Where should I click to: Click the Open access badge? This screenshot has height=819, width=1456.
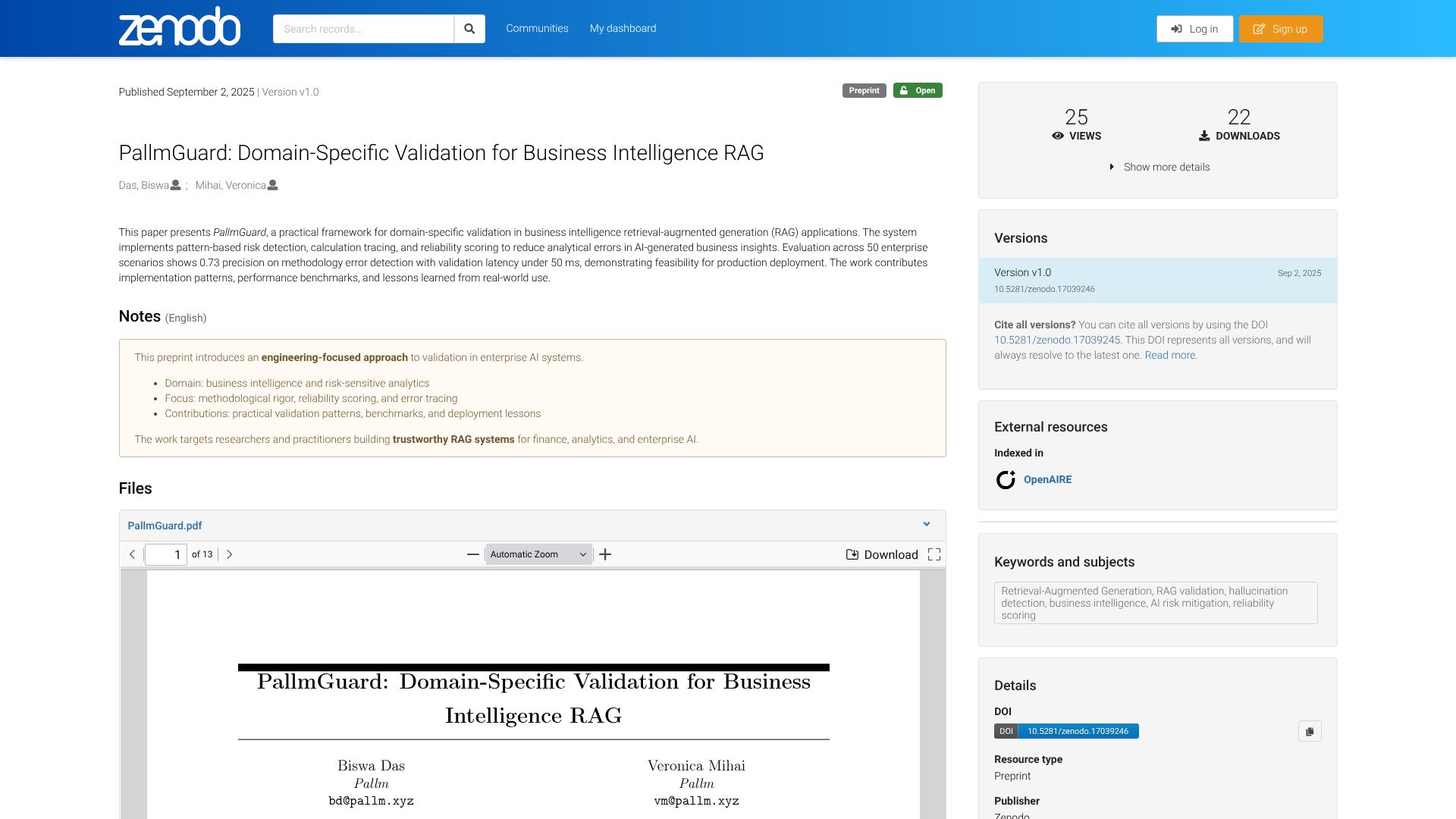918,90
